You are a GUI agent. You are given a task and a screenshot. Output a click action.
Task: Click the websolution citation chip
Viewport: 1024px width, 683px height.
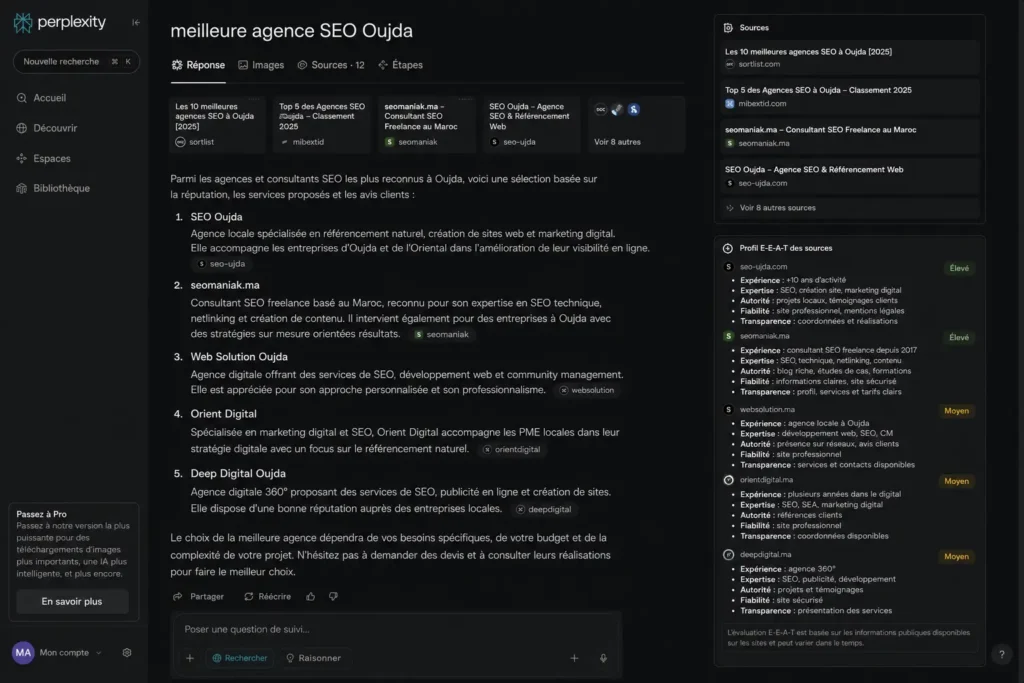pyautogui.click(x=586, y=390)
